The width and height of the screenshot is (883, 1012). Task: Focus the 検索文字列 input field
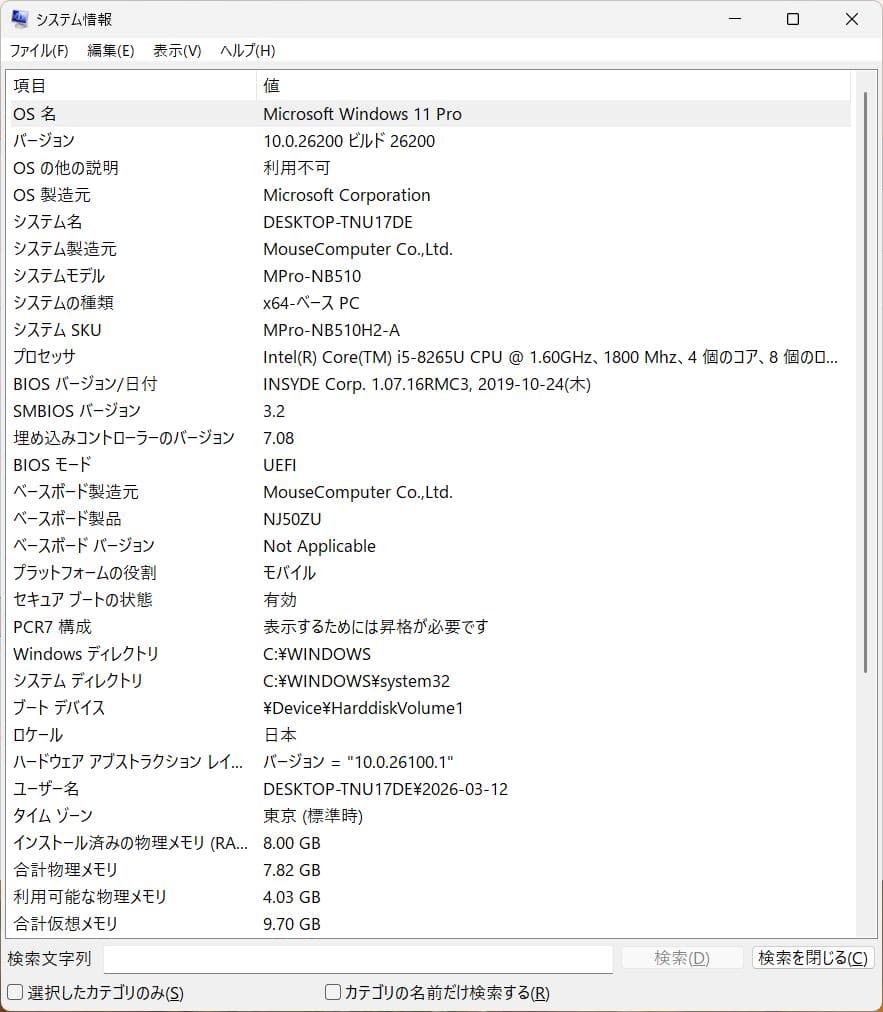click(x=358, y=958)
